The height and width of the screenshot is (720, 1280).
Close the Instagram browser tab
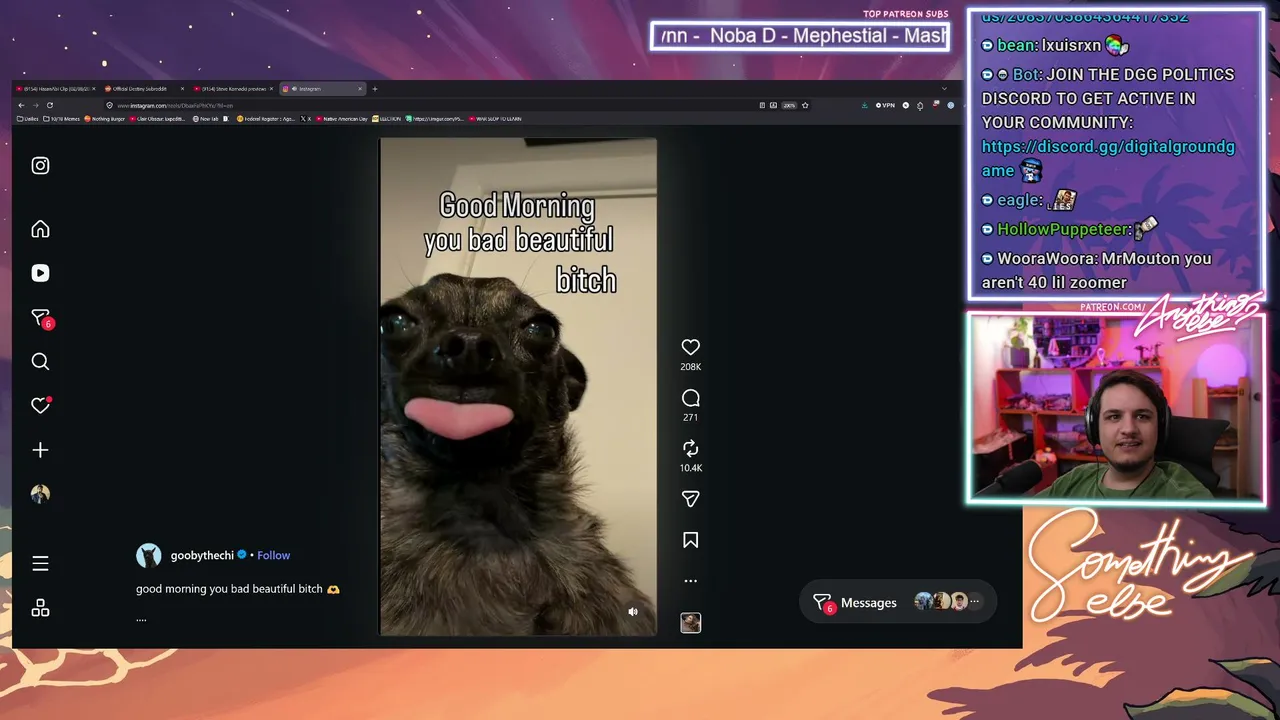coord(359,89)
